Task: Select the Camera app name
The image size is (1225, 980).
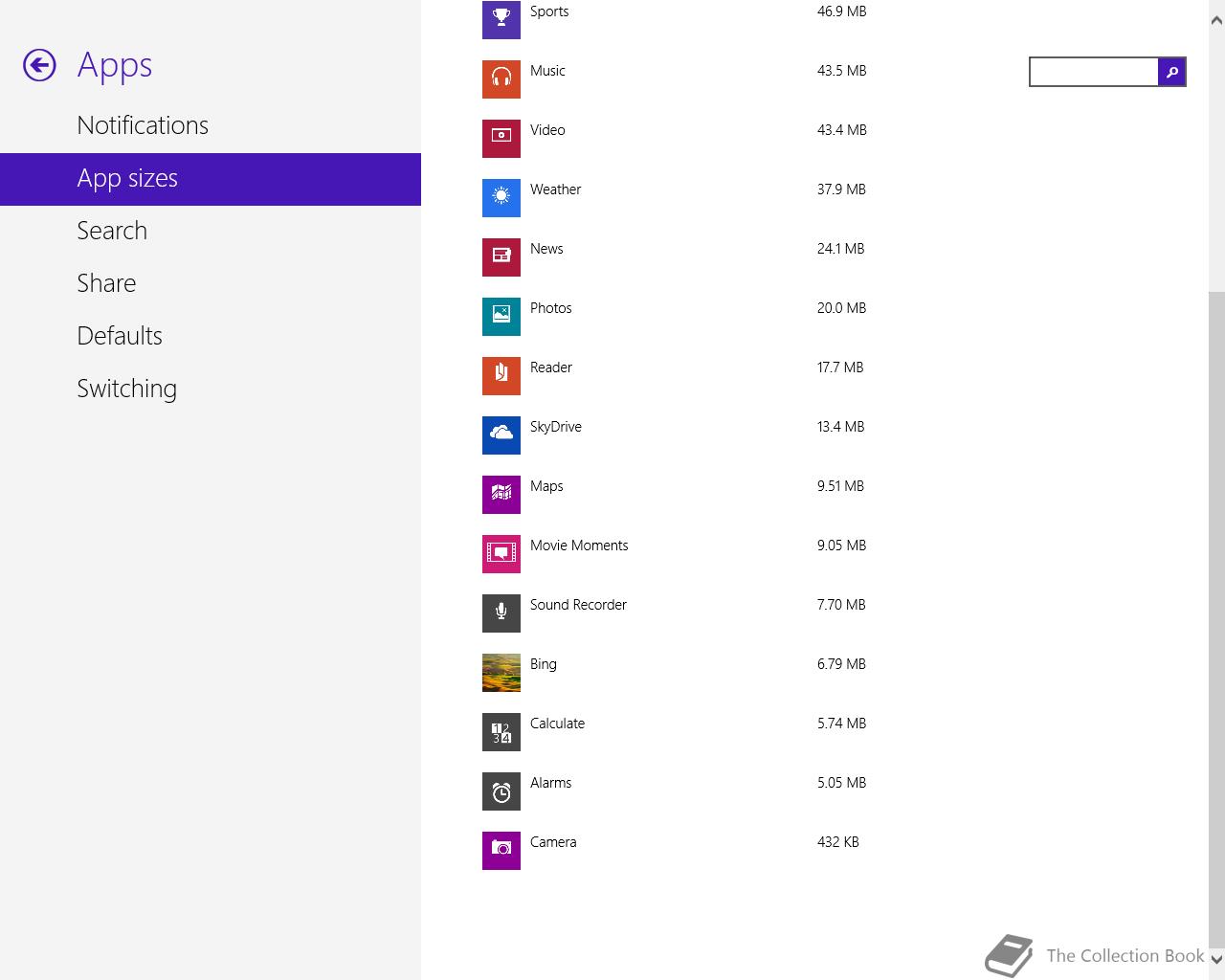Action: click(553, 842)
